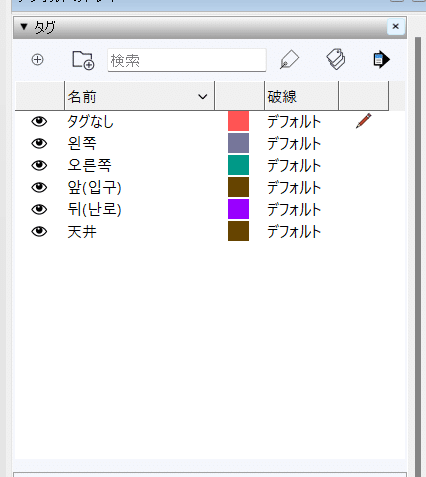426x477 pixels.
Task: Open dash style デフォルト for 앞(입구)
Action: 294,188
